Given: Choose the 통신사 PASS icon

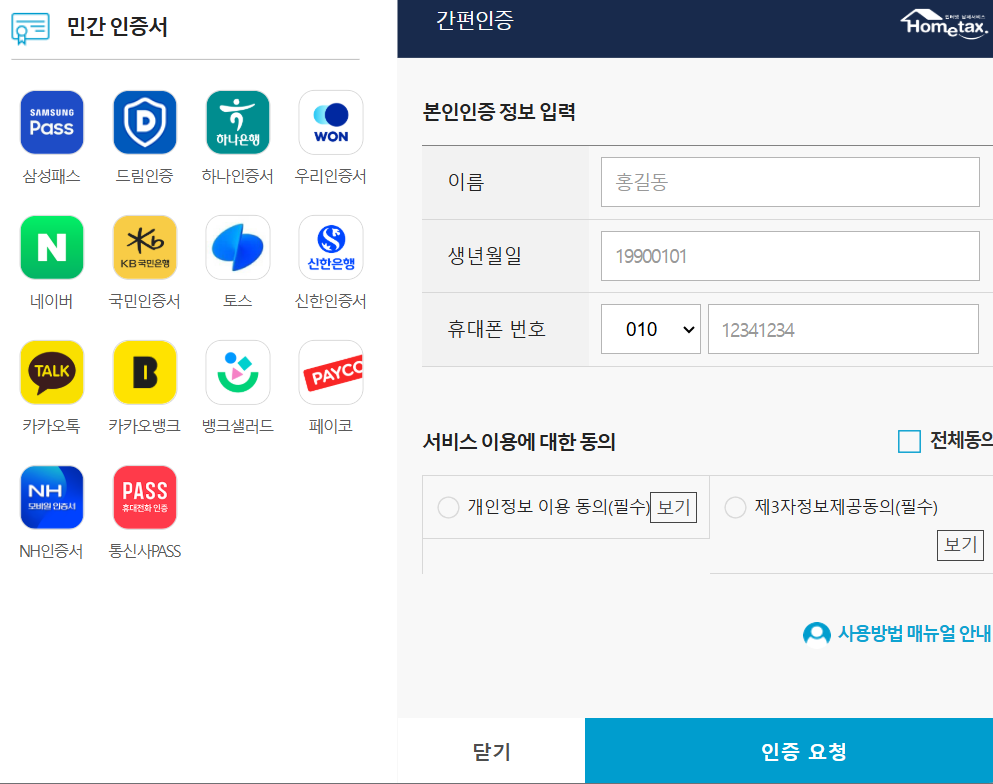Looking at the screenshot, I should coord(145,497).
